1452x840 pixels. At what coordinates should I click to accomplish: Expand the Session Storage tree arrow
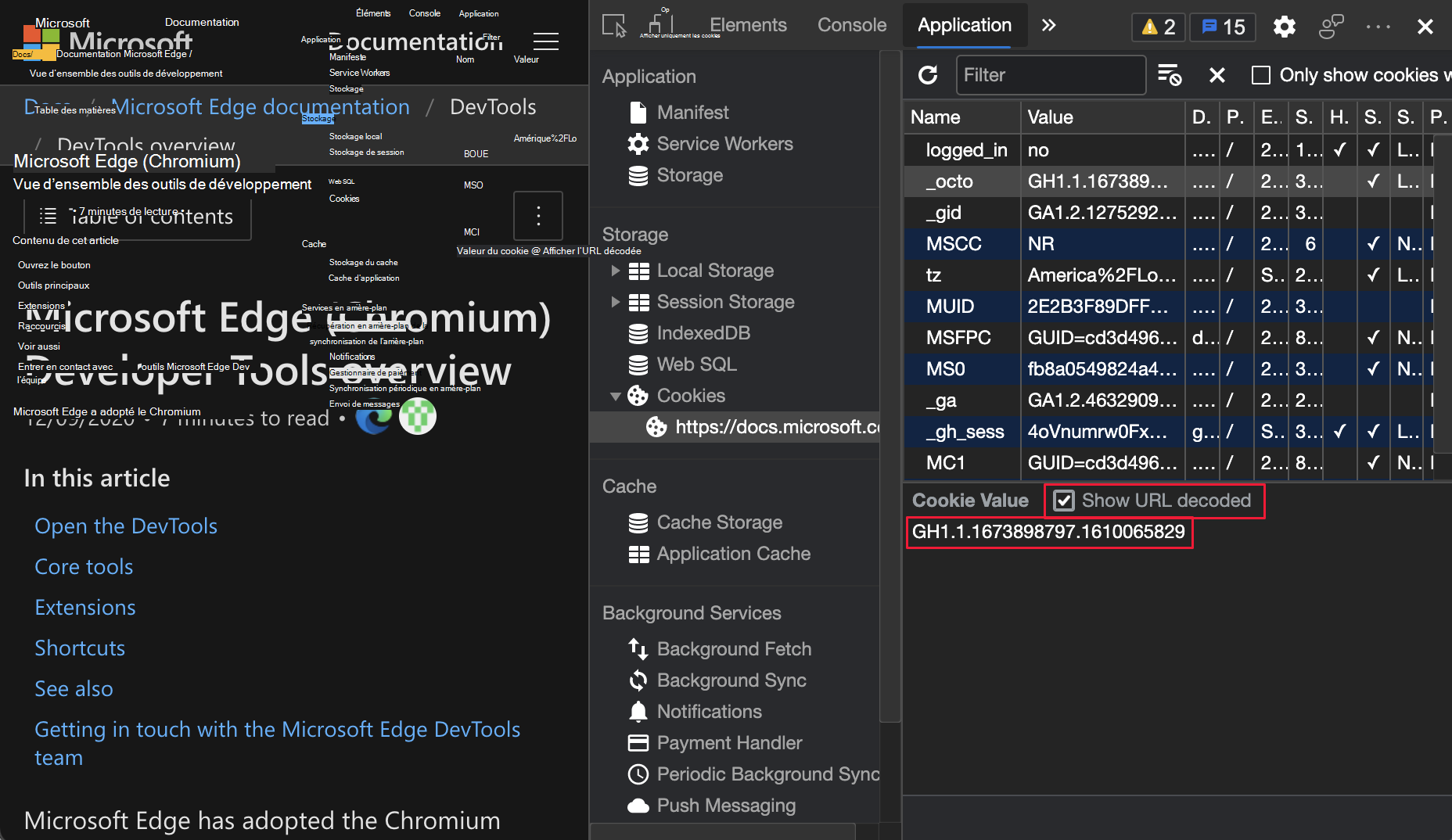click(616, 302)
